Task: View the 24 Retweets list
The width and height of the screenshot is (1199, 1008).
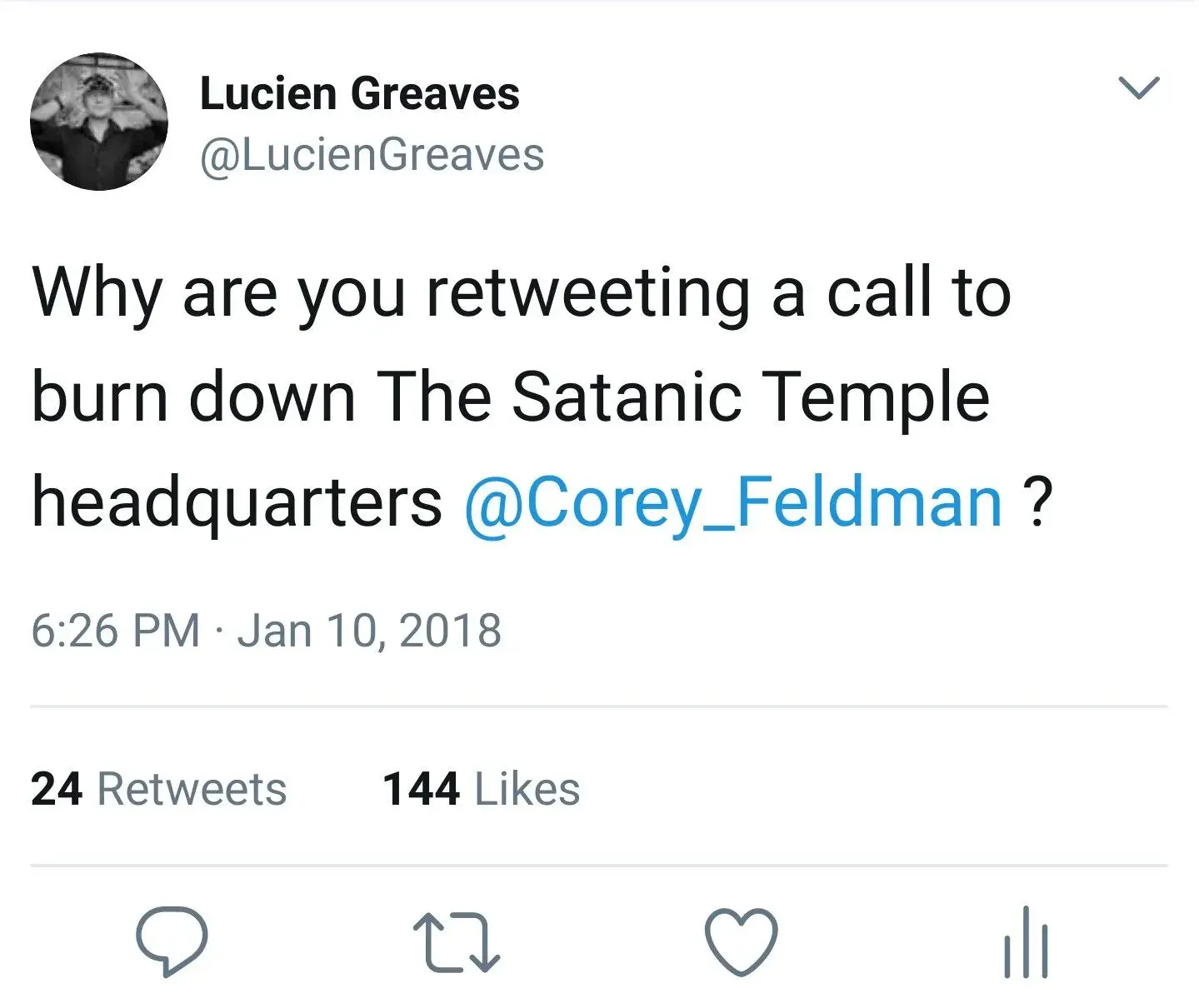Action: 158,789
